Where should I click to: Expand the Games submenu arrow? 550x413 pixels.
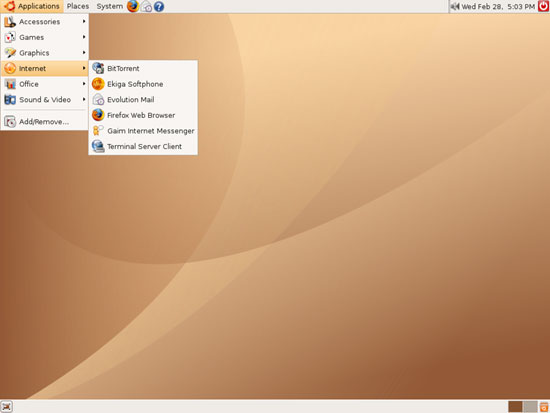pos(84,37)
